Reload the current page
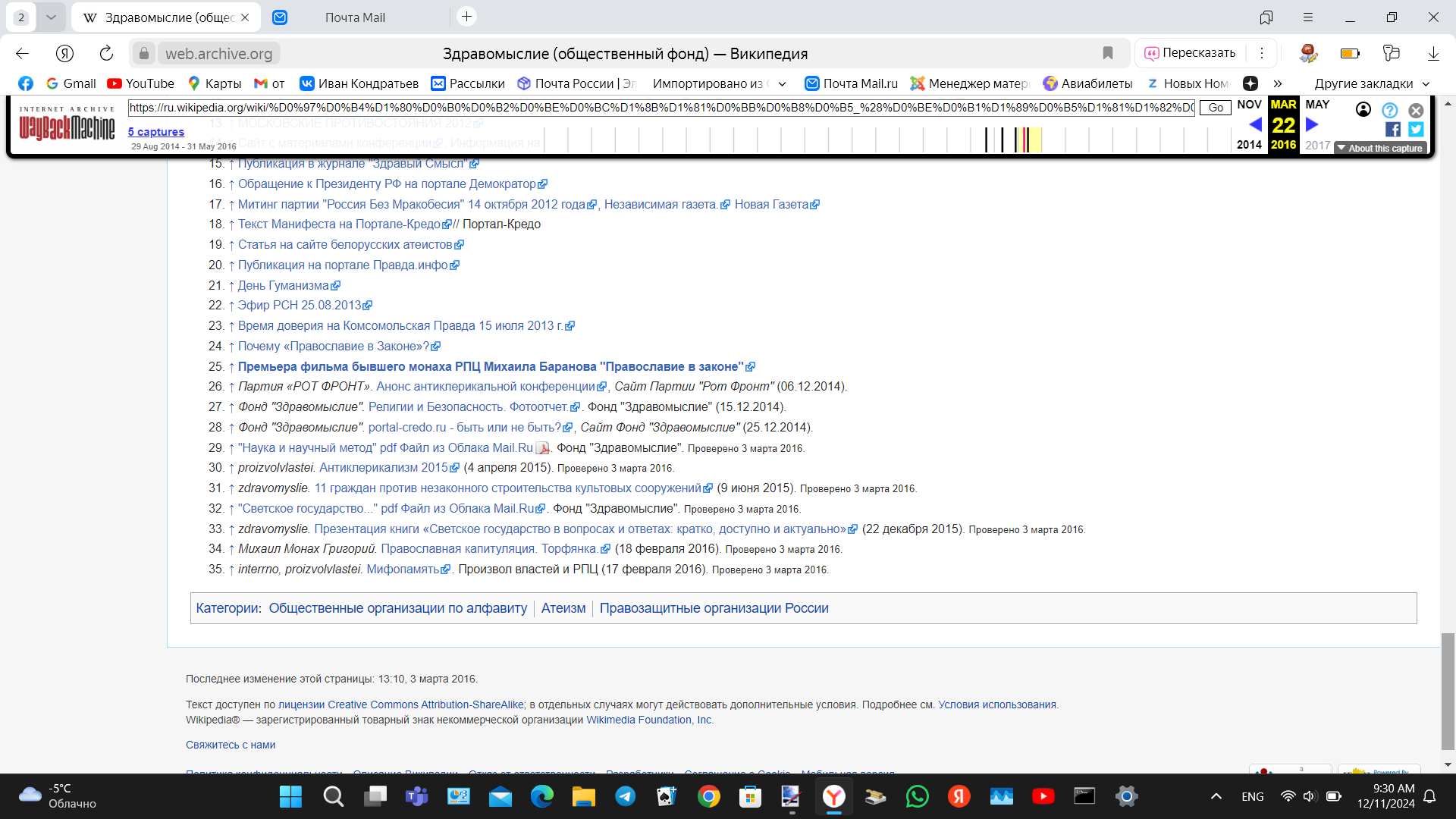 [x=106, y=53]
